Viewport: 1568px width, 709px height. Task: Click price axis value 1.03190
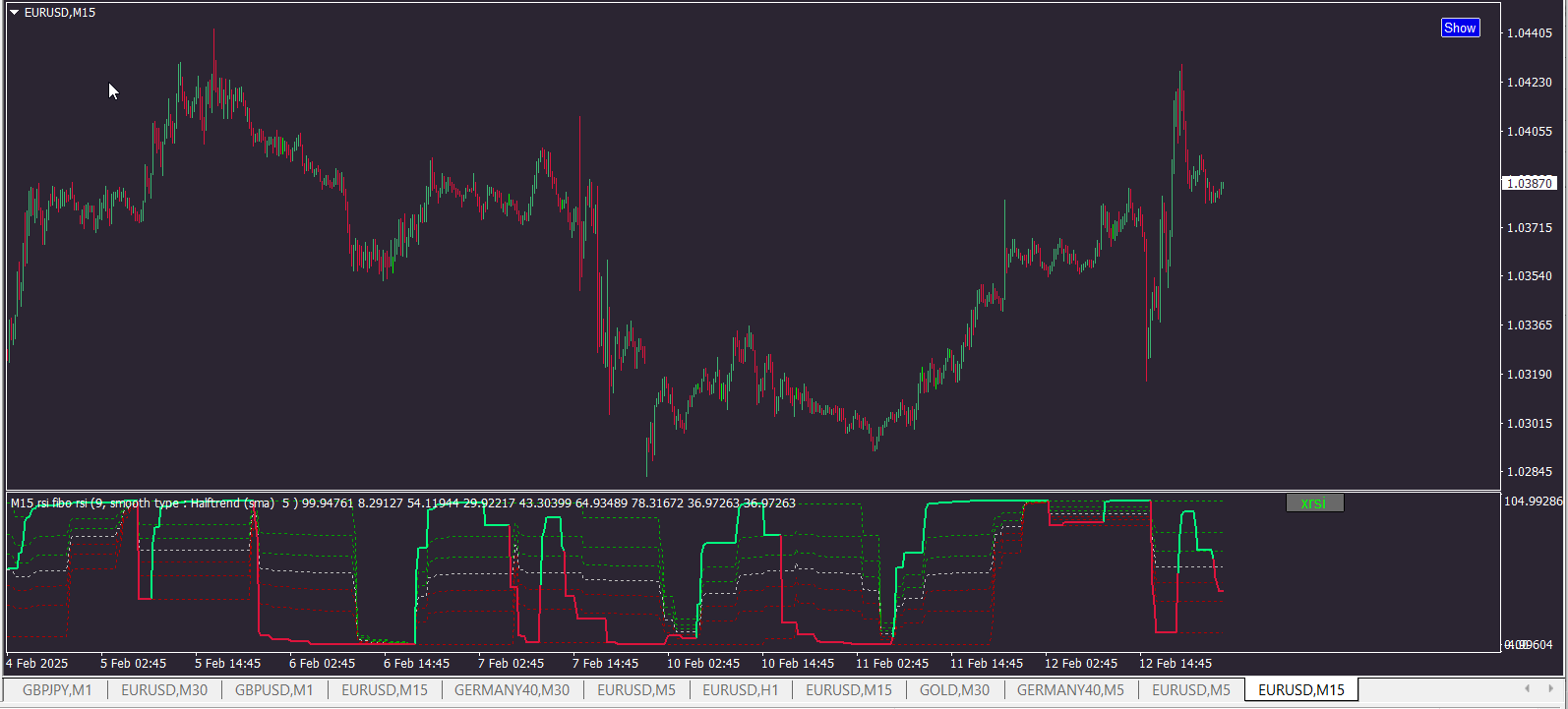(x=1530, y=375)
